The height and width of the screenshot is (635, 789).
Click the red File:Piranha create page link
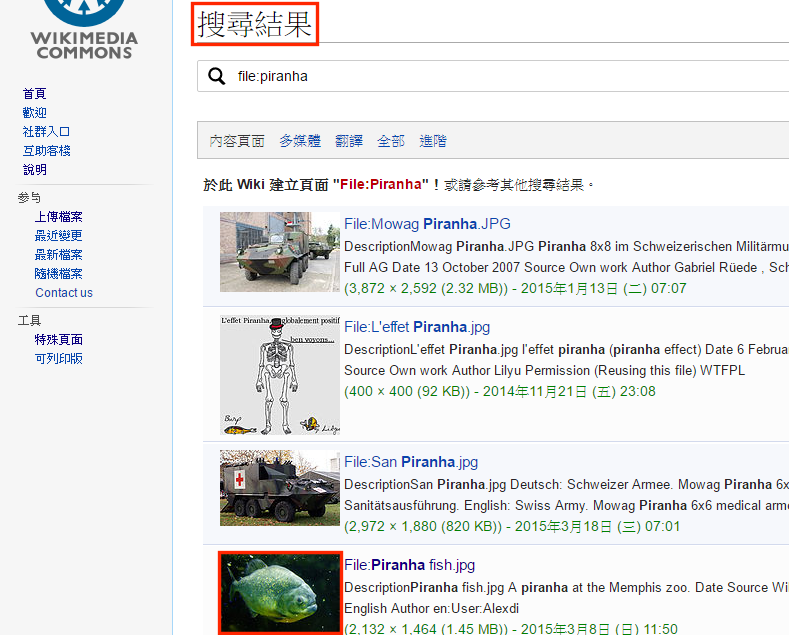(381, 185)
